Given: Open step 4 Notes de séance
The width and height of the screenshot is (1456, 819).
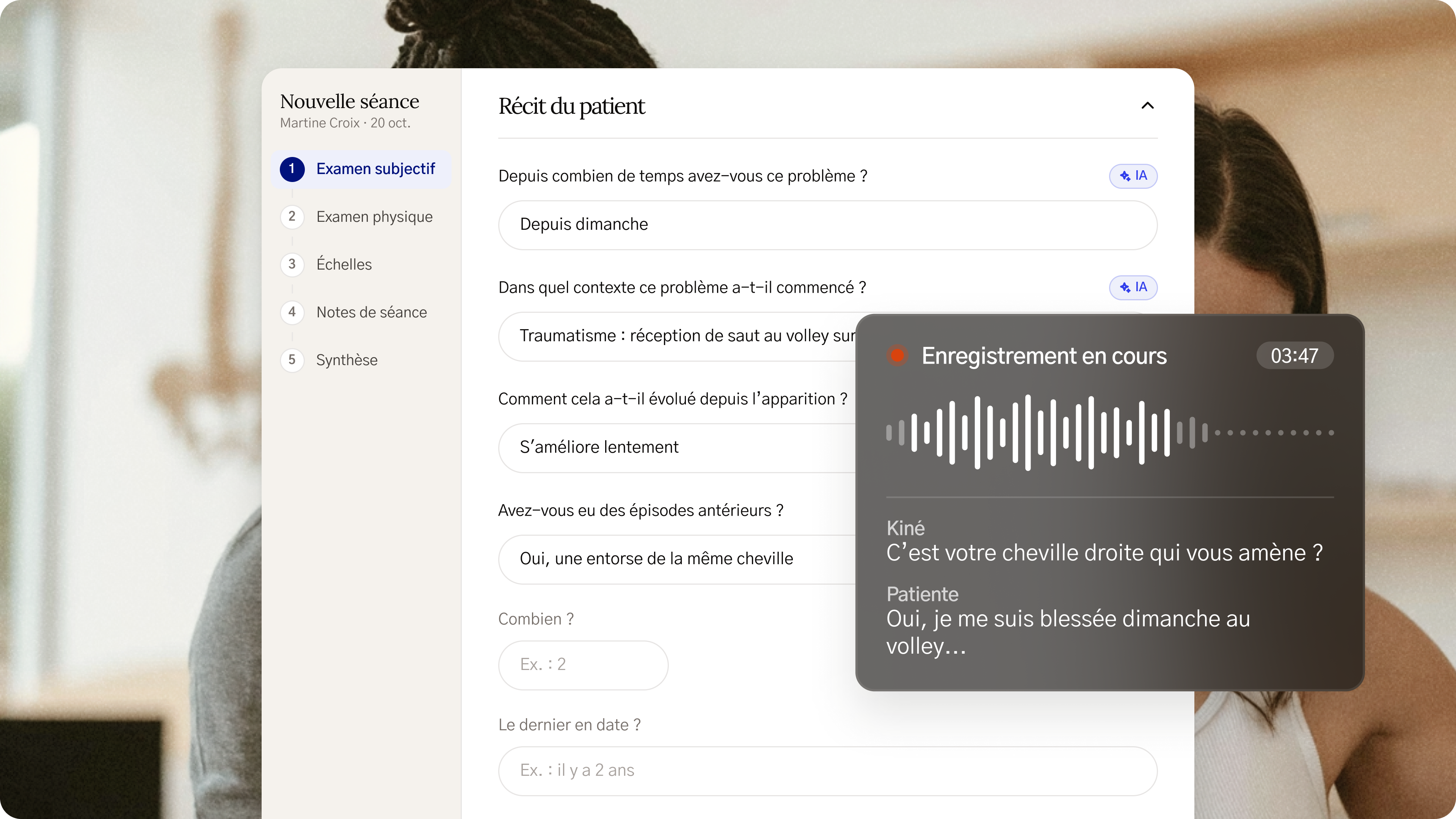Looking at the screenshot, I should click(361, 312).
